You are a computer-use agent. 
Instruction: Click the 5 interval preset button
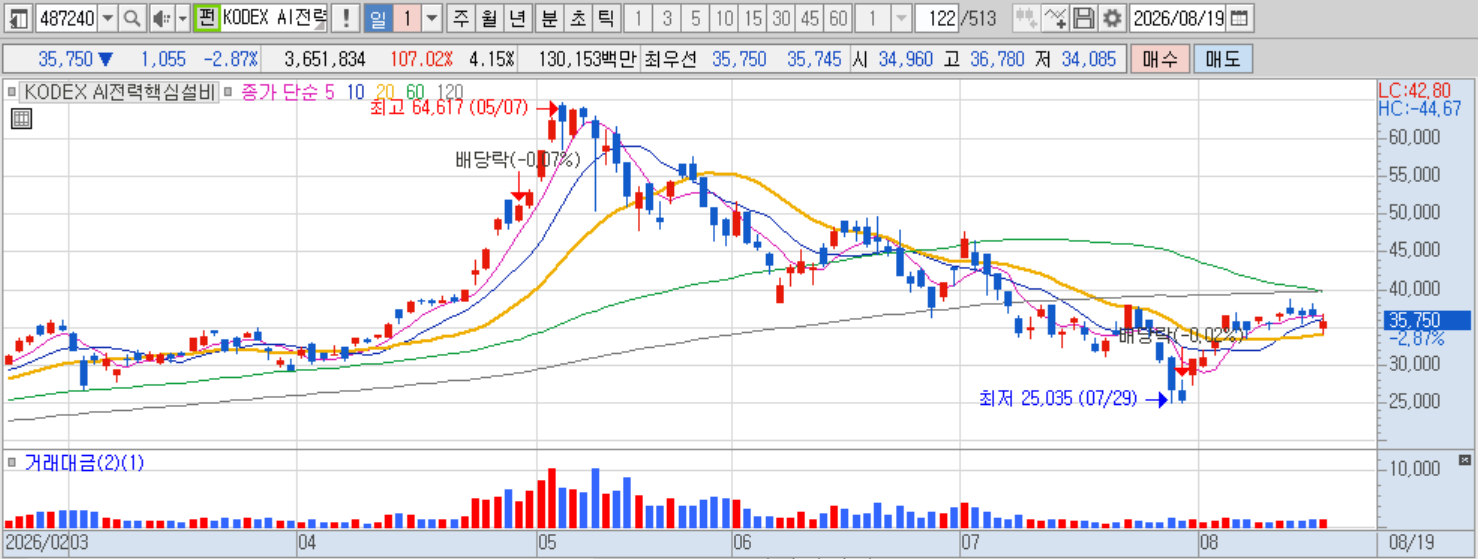[696, 18]
